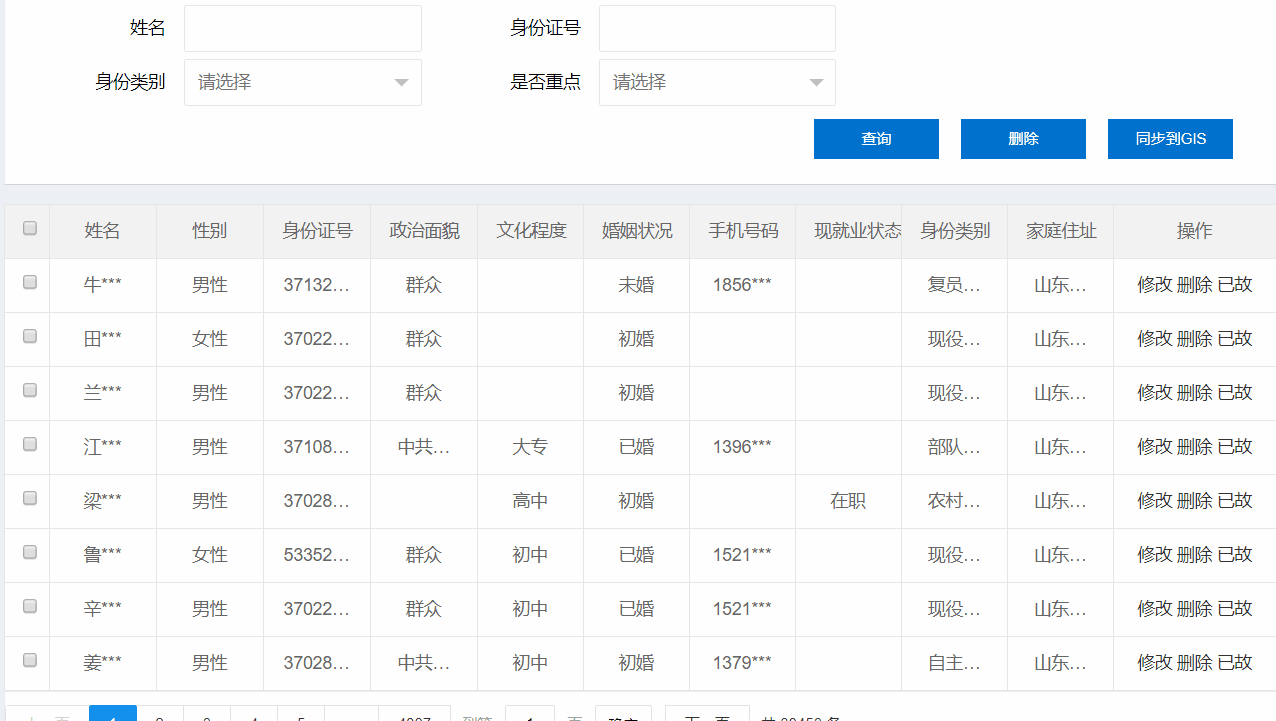Mark the checkbox for 姜***
The image size is (1276, 721).
click(30, 661)
